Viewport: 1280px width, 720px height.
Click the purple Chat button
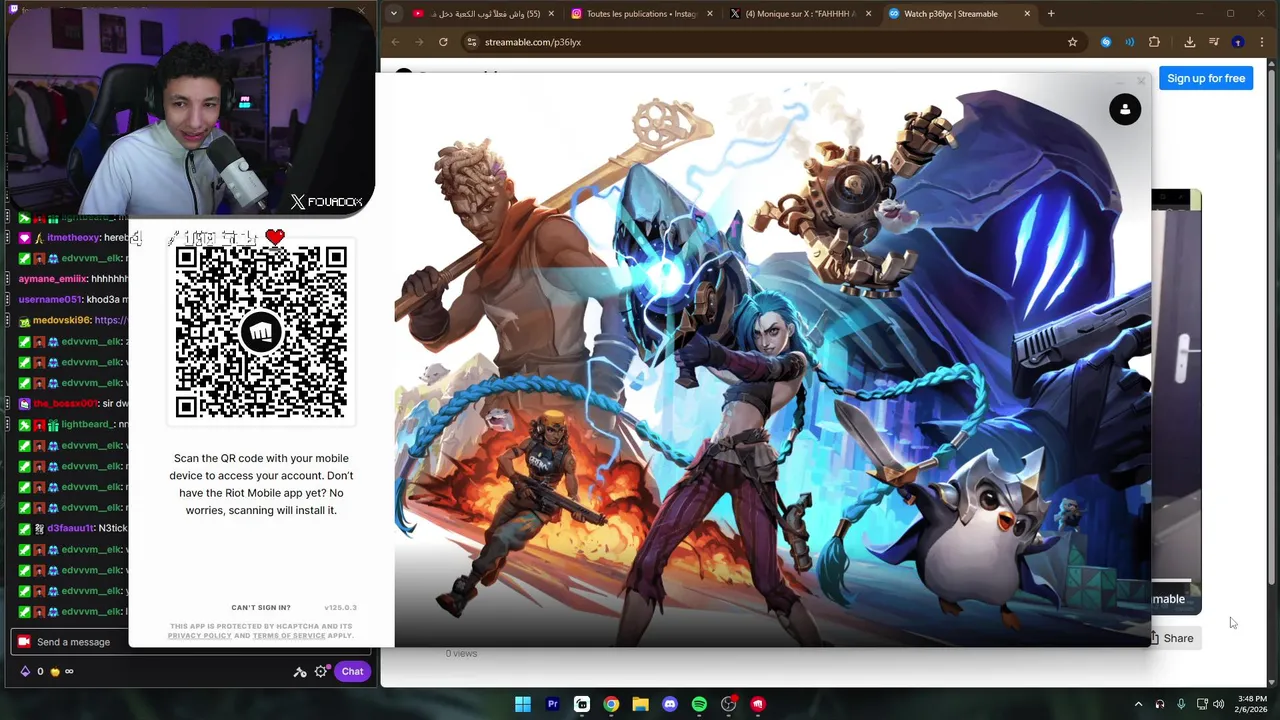(352, 671)
